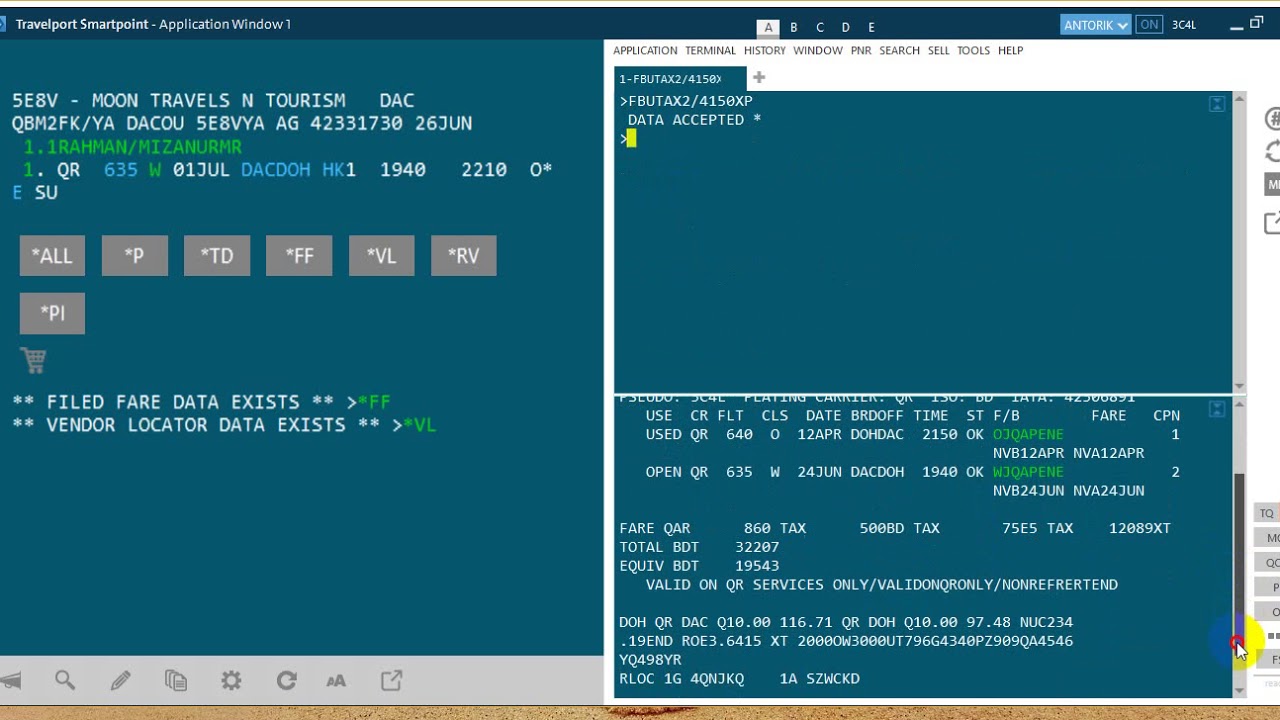Image resolution: width=1280 pixels, height=720 pixels.
Task: Switch to work area C
Action: coord(820,28)
